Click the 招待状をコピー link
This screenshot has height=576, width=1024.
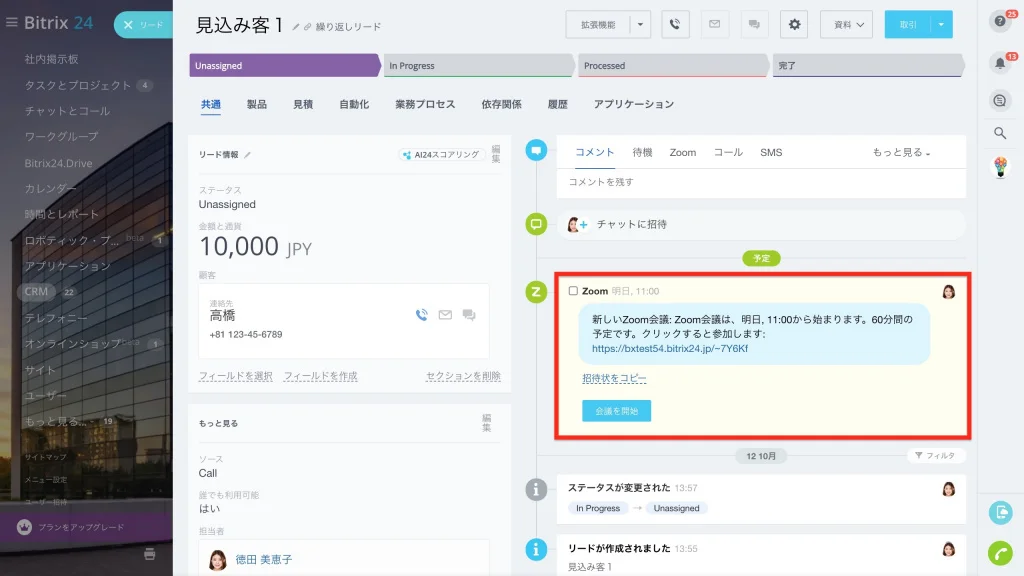[615, 378]
